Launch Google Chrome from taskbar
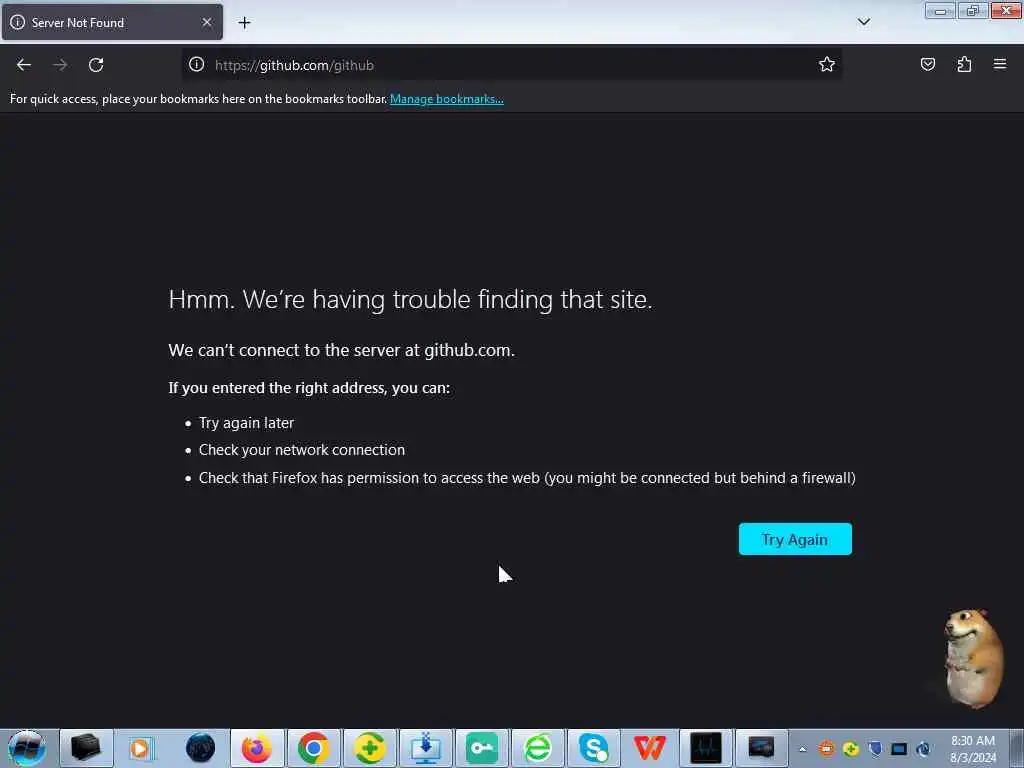 click(313, 748)
